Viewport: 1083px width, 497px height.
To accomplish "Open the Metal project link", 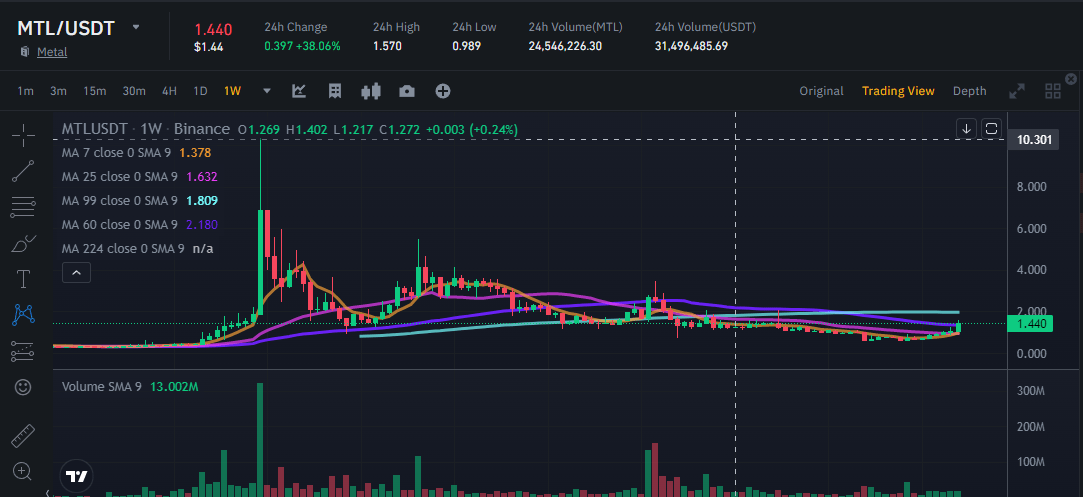I will click(52, 52).
